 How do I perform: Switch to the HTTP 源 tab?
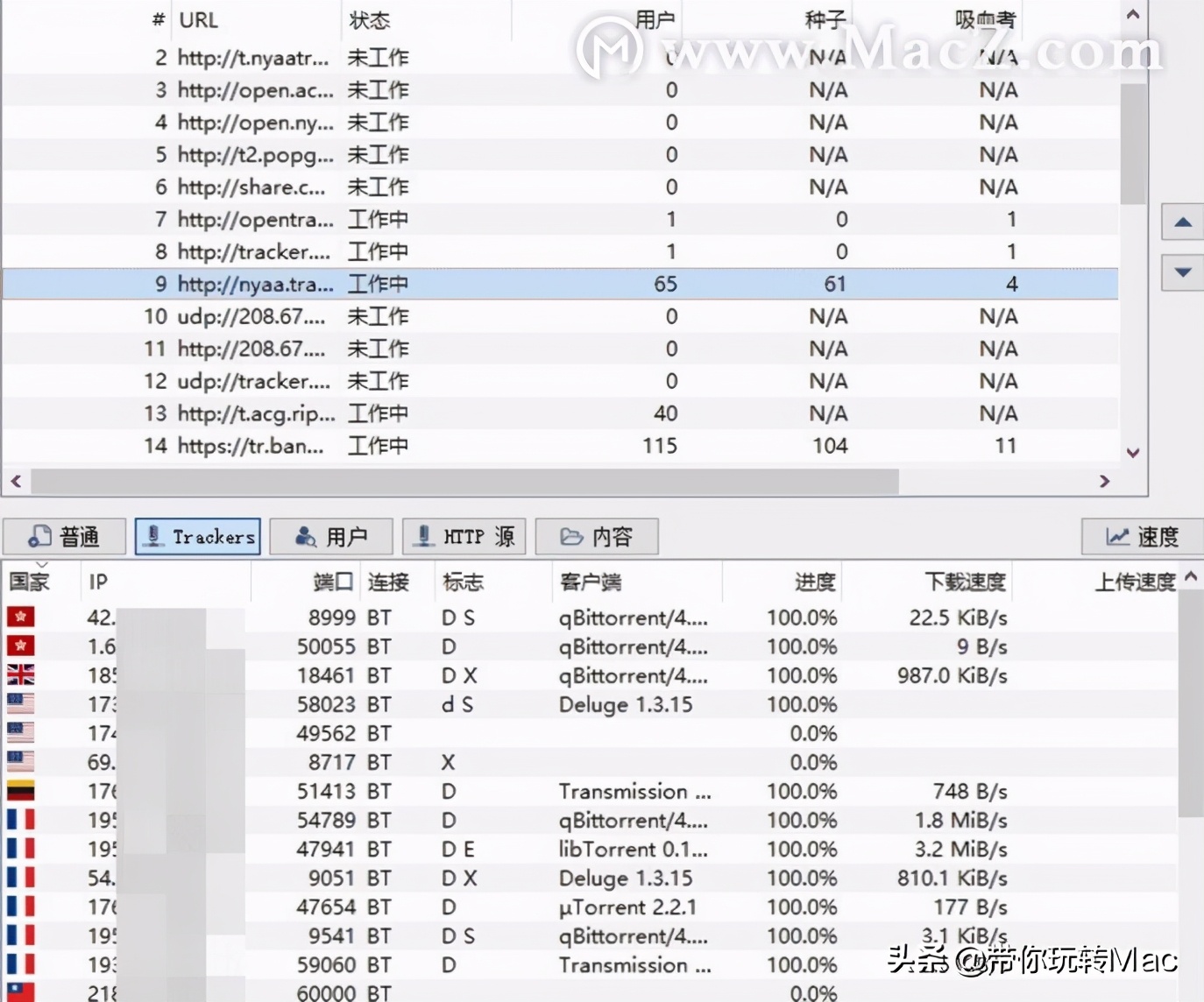[x=464, y=536]
